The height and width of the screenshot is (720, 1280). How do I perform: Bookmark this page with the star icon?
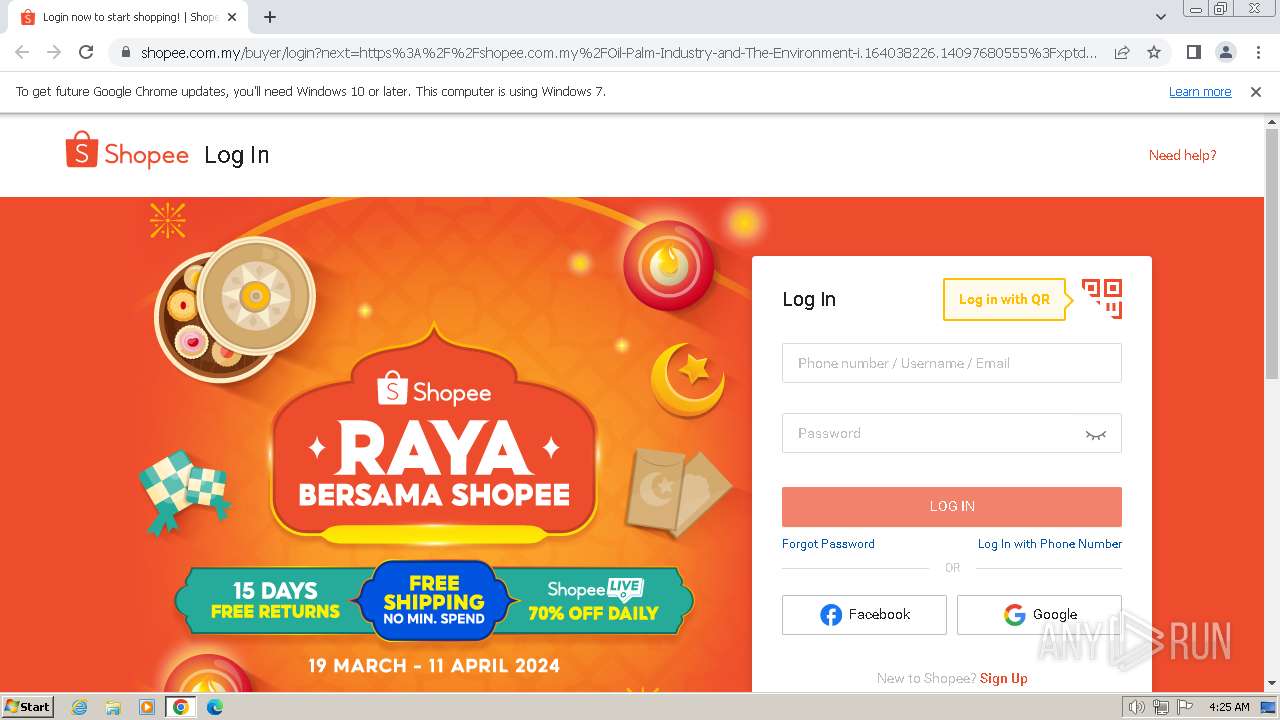pos(1154,52)
